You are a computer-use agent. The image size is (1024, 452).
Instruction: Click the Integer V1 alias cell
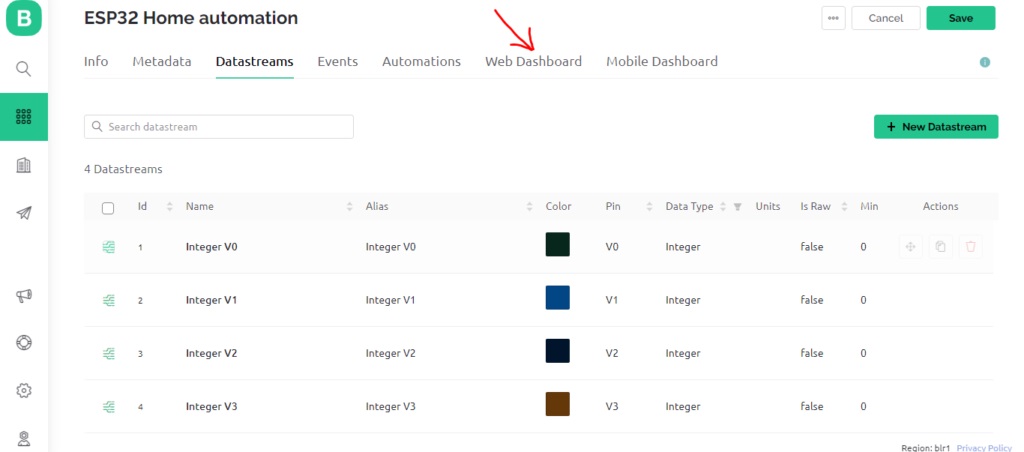click(x=391, y=300)
